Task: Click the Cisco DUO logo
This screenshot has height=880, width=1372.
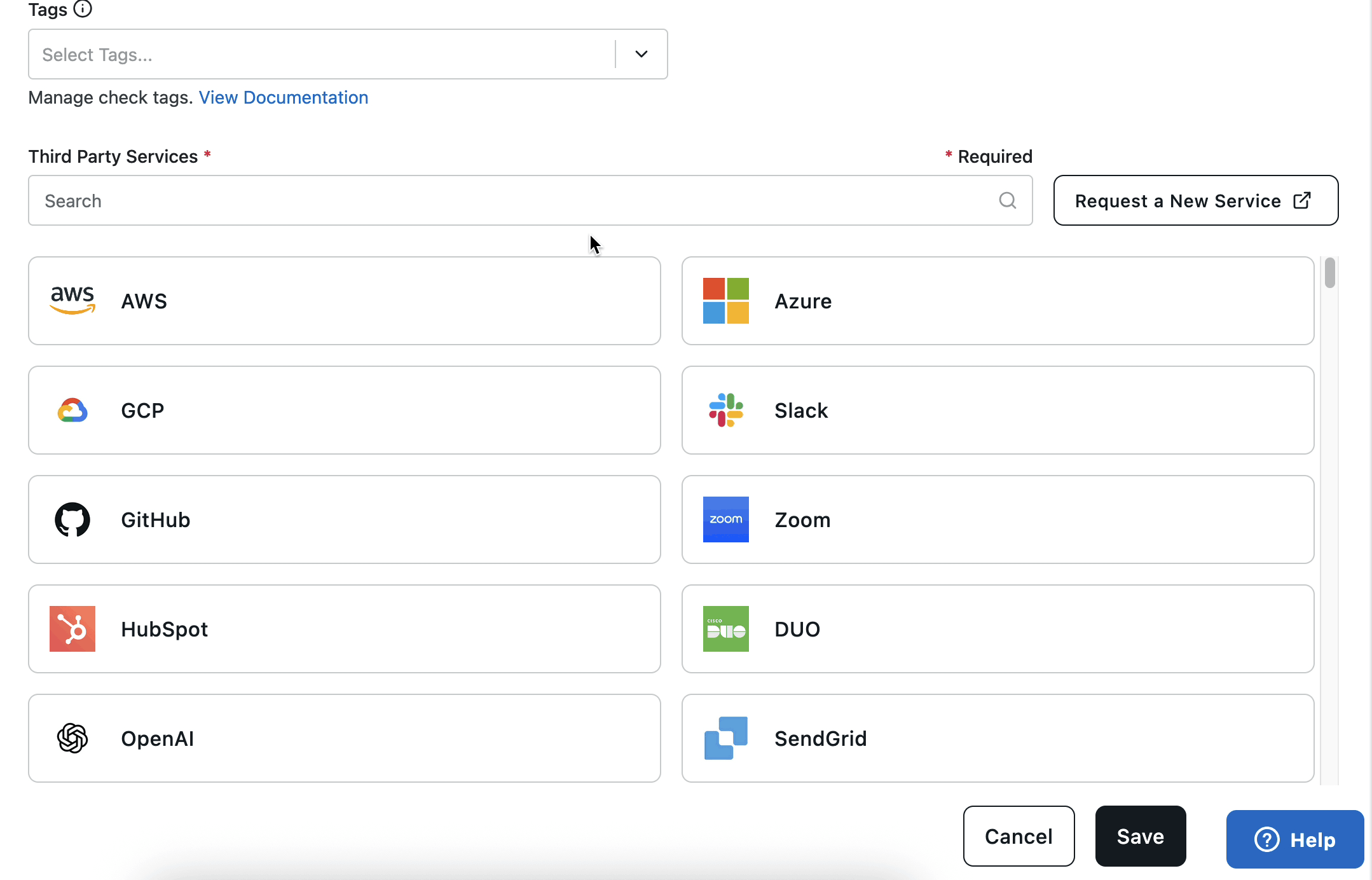Action: [725, 629]
